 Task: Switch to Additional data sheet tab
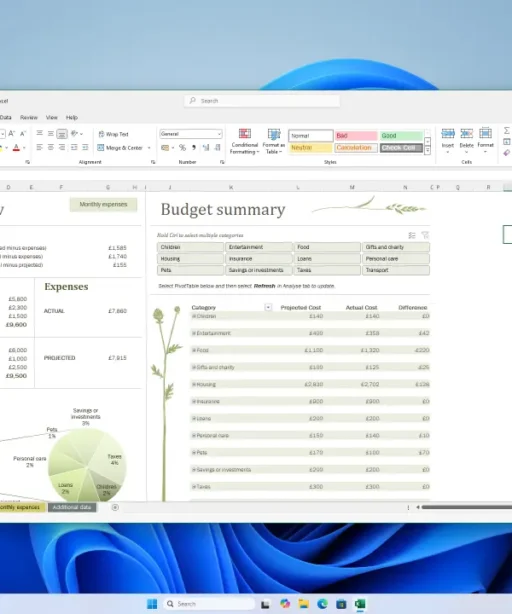72,507
